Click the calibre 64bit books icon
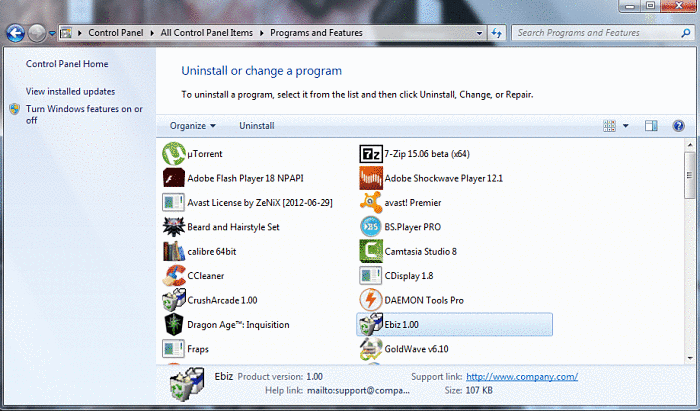 point(174,251)
